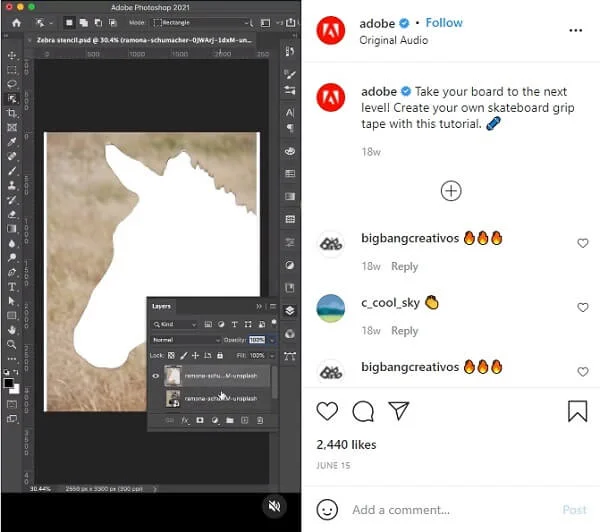Viewport: 600px width, 532px height.
Task: Reply to c_cool_sky's comment
Action: pyautogui.click(x=404, y=331)
